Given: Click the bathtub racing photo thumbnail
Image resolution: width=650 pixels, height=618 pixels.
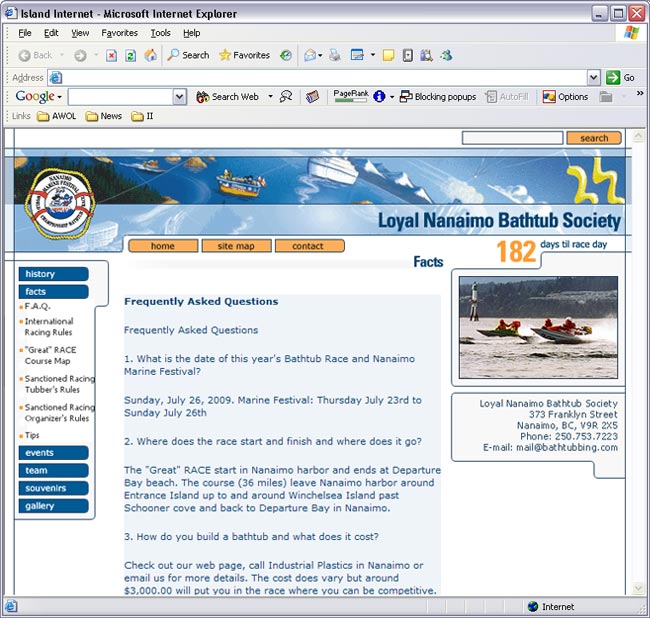Looking at the screenshot, I should [538, 327].
